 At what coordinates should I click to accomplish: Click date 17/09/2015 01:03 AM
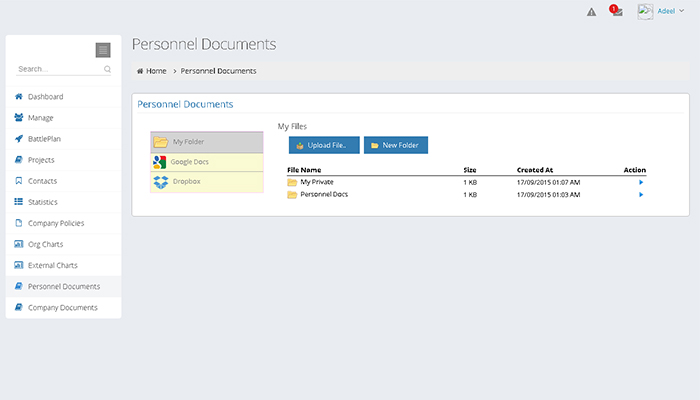(x=549, y=195)
